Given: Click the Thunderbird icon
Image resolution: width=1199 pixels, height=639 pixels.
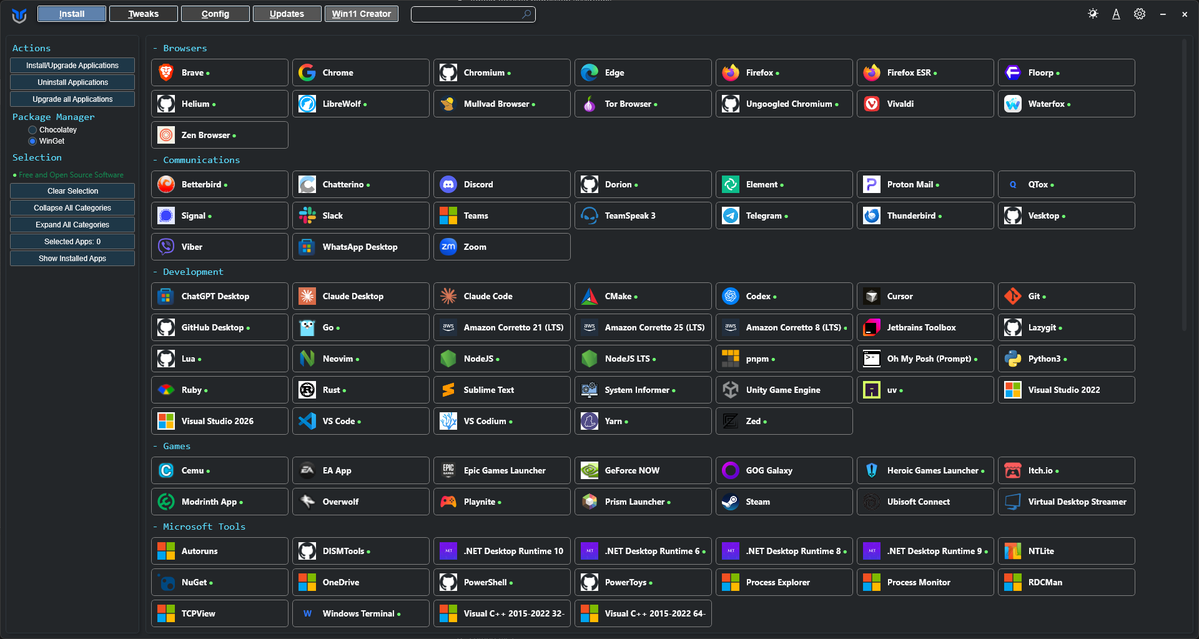Looking at the screenshot, I should pyautogui.click(x=872, y=216).
